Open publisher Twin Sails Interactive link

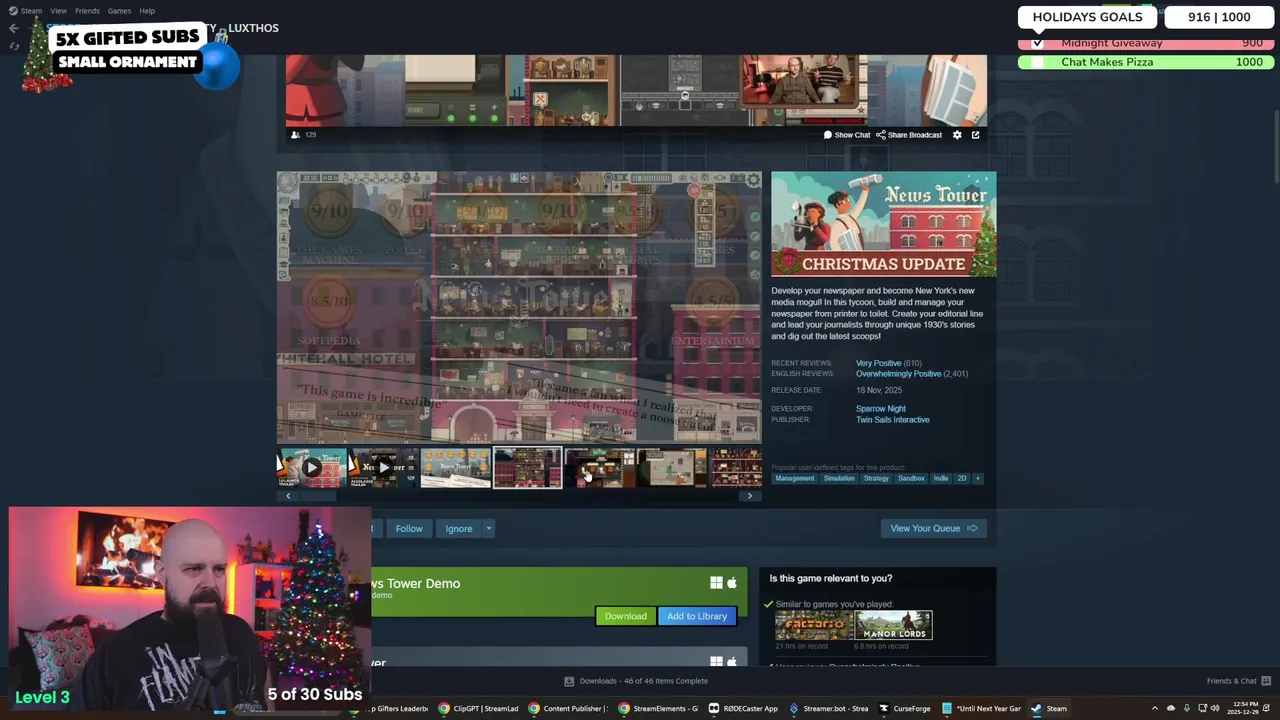tap(892, 420)
